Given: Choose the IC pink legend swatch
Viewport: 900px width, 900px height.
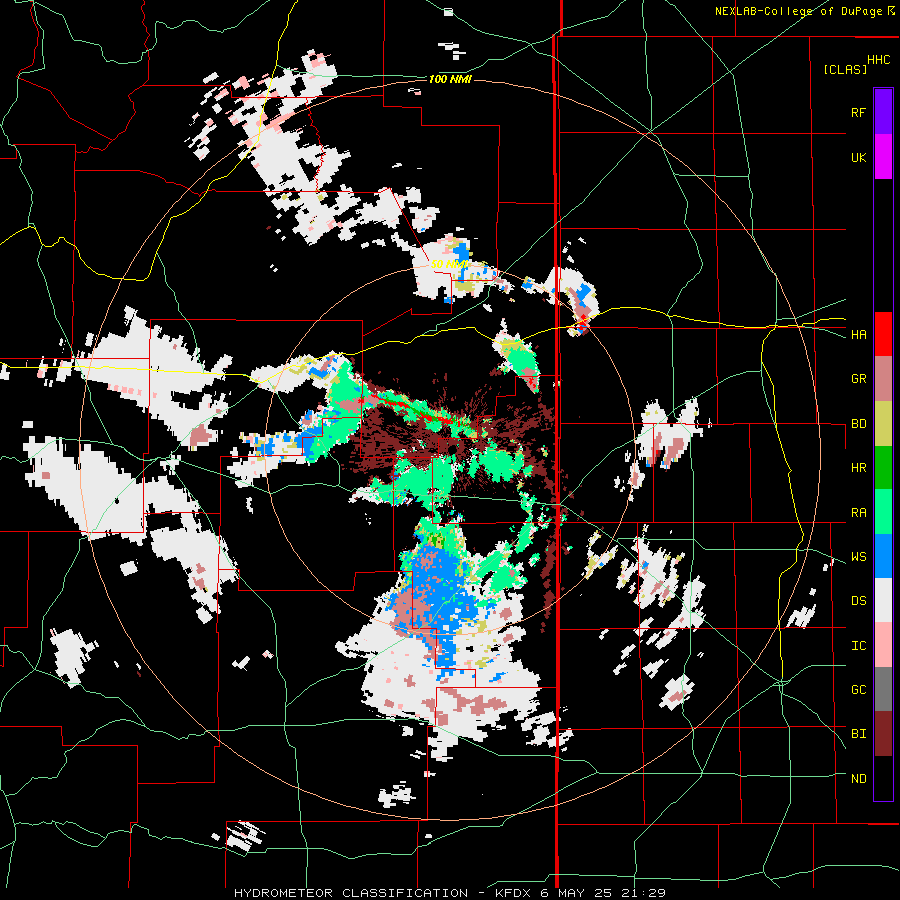Looking at the screenshot, I should click(x=883, y=645).
